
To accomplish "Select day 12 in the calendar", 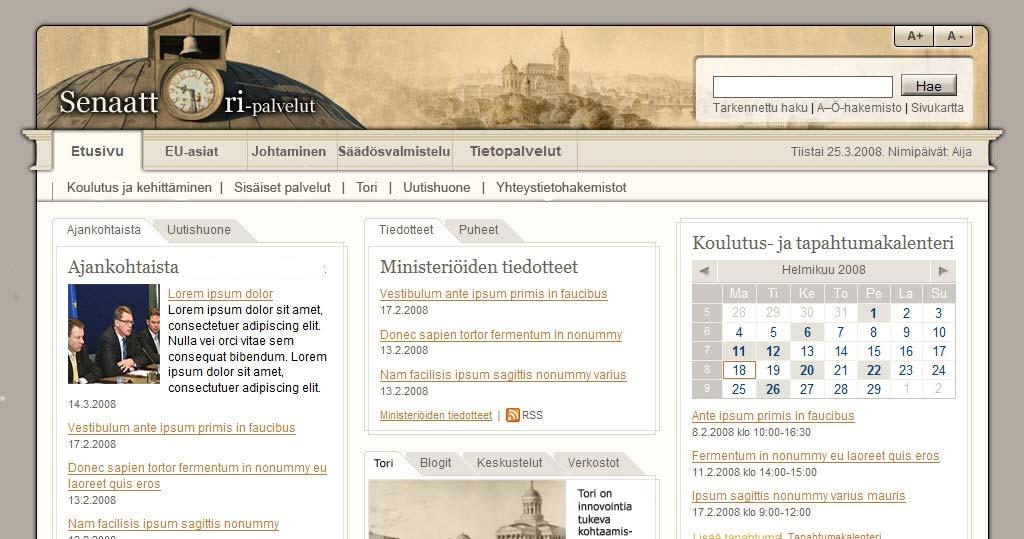I will pos(773,351).
